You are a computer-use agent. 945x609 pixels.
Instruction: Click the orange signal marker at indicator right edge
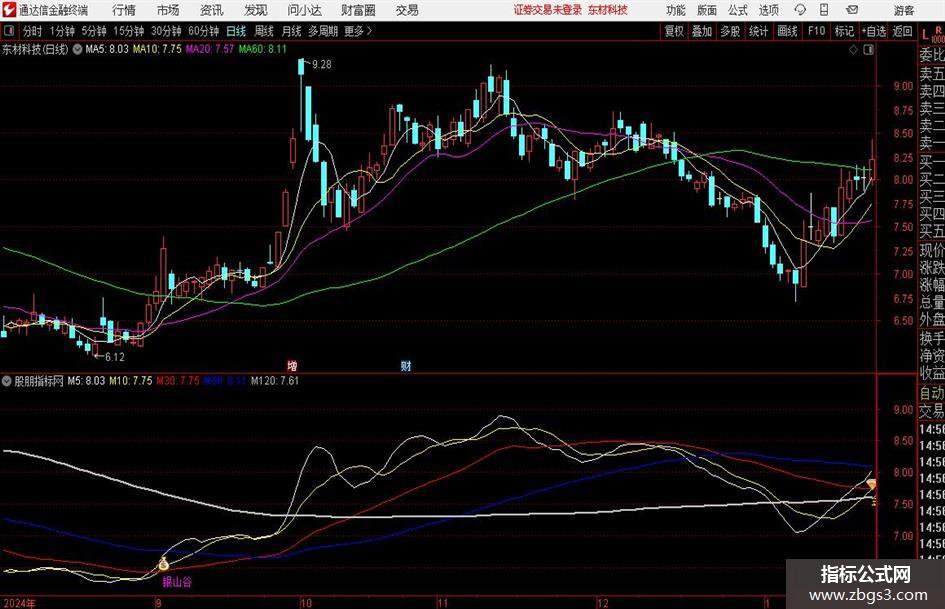872,484
